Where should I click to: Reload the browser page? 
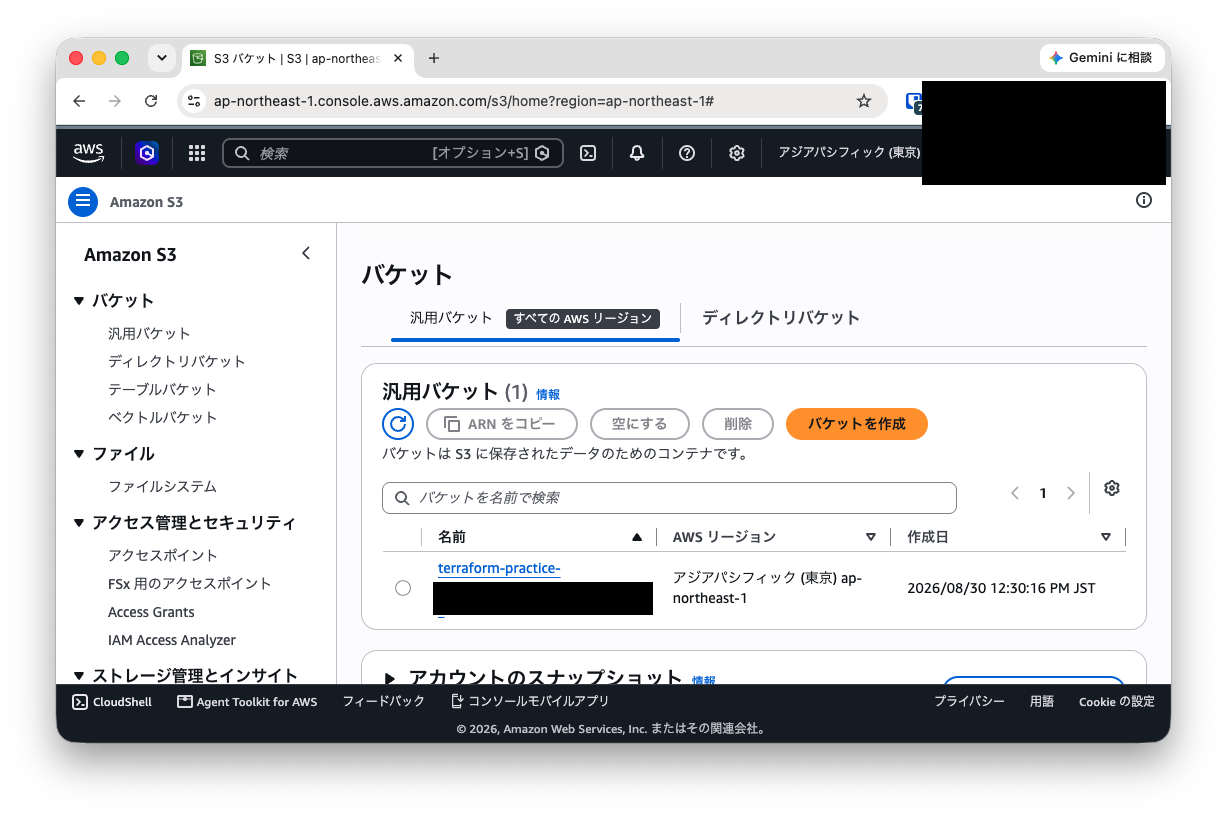[151, 101]
